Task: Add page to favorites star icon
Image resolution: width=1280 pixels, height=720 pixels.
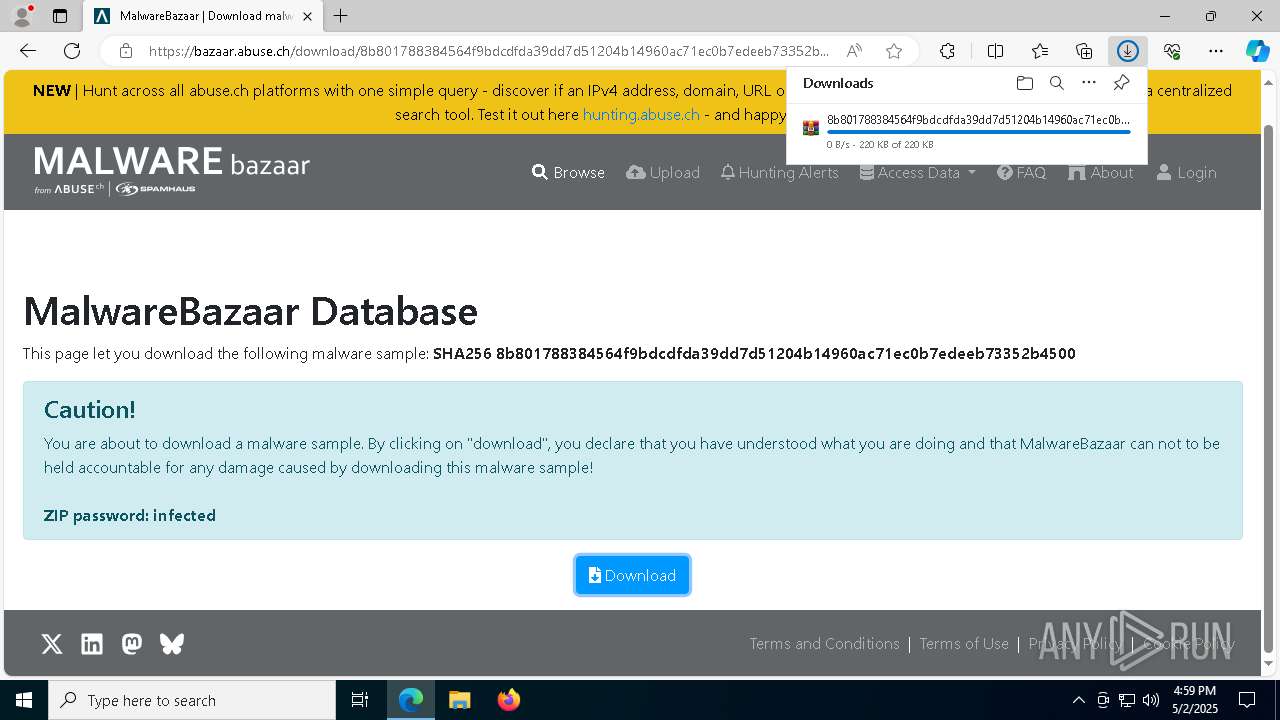Action: (x=894, y=51)
